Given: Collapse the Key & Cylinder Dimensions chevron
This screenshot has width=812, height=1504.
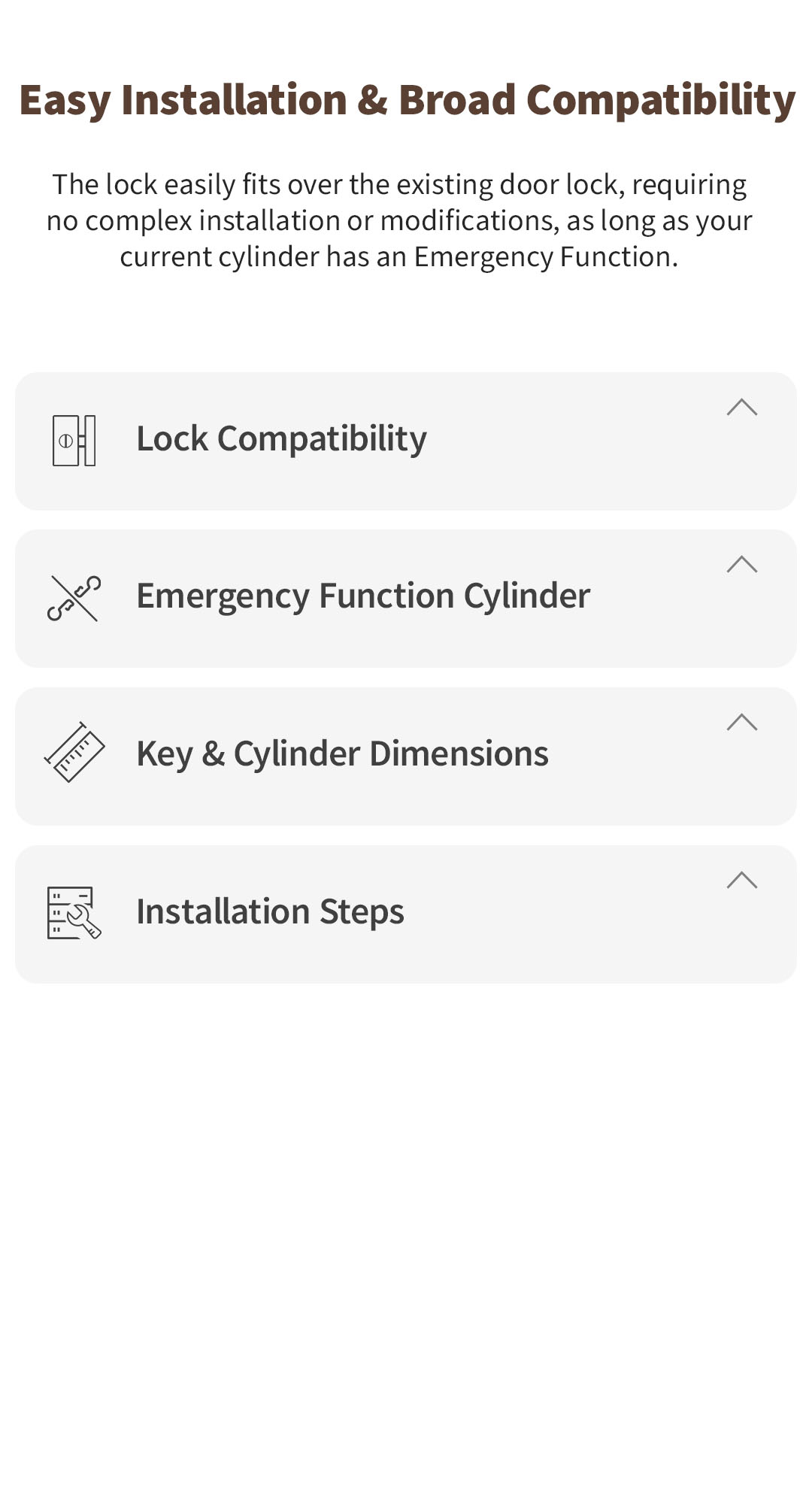Looking at the screenshot, I should coord(741,723).
